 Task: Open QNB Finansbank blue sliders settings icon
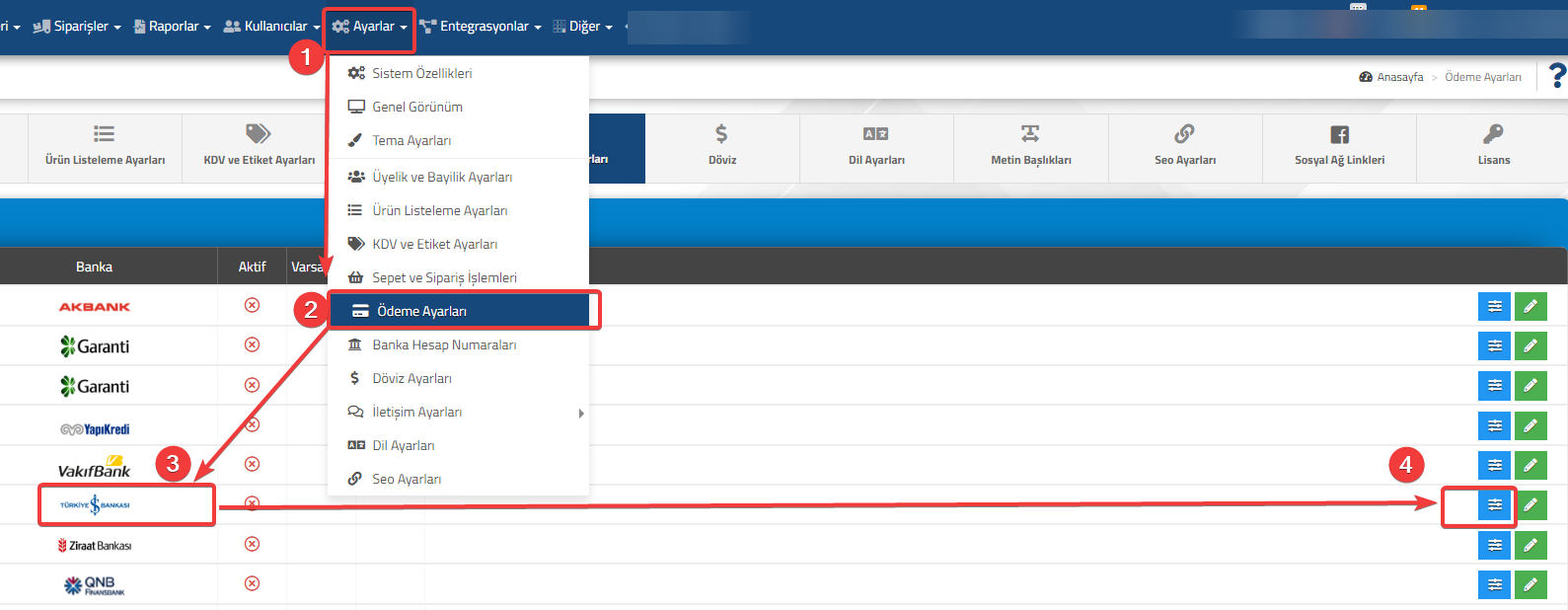tap(1495, 584)
